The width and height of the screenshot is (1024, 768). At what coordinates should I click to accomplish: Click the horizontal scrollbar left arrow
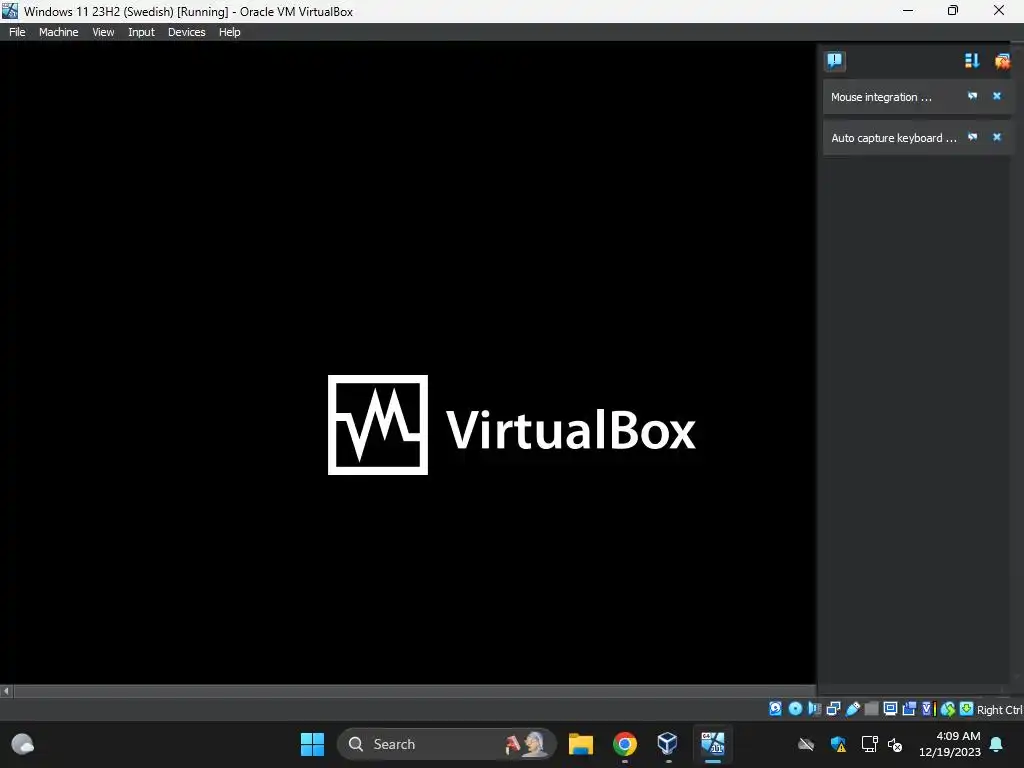click(6, 690)
